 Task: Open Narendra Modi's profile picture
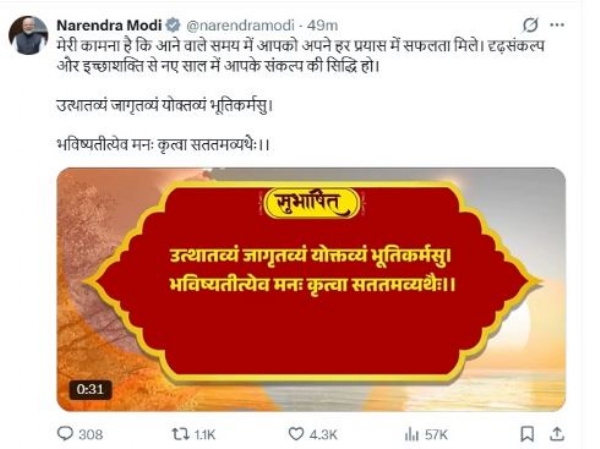(28, 35)
